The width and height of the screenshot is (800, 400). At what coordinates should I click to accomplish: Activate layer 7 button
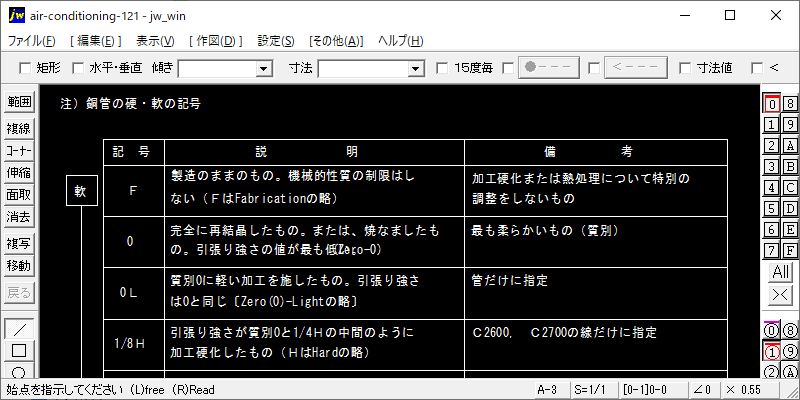coord(772,251)
